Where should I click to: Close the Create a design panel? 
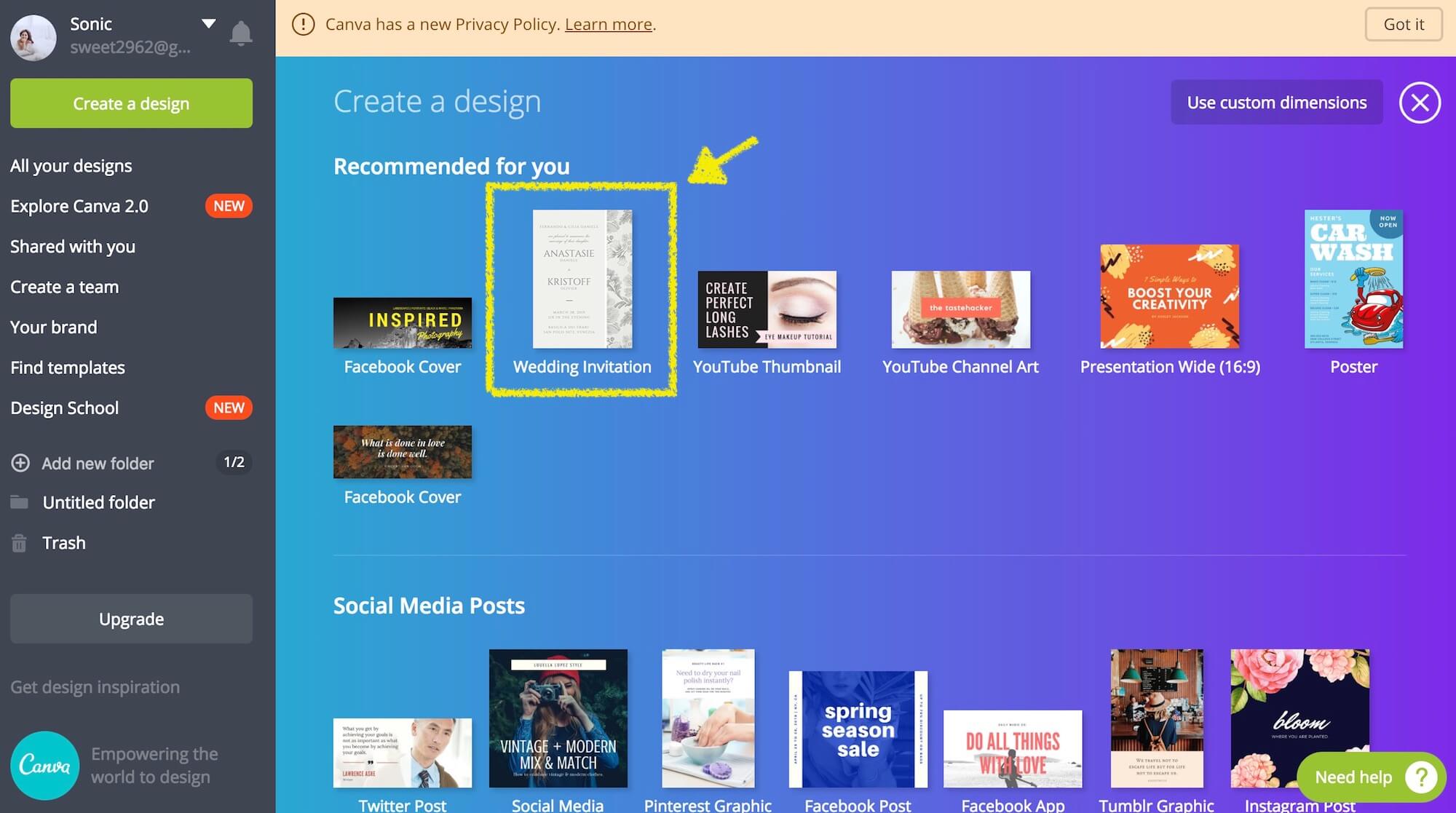pos(1419,103)
